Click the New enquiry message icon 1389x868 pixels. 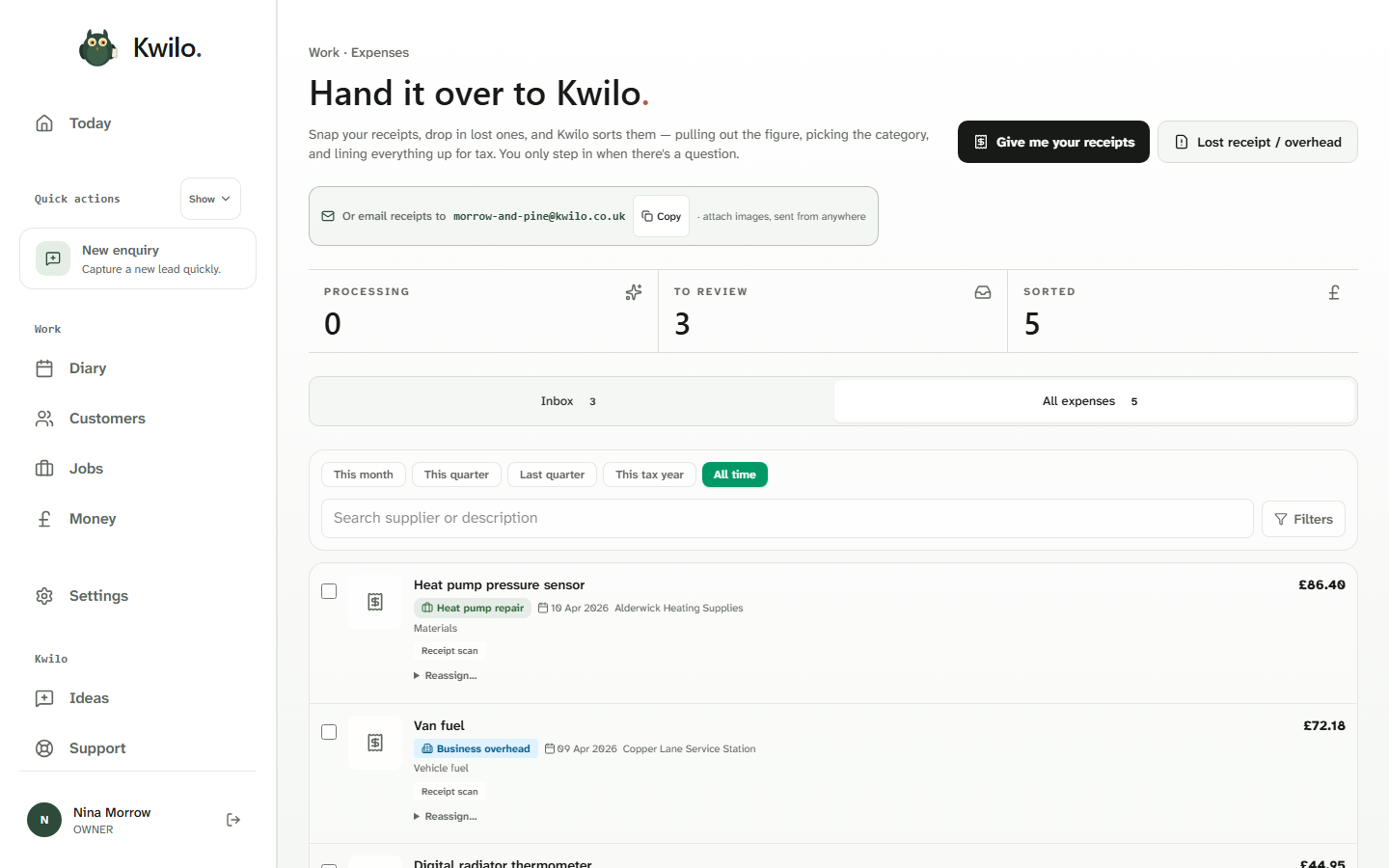point(53,258)
